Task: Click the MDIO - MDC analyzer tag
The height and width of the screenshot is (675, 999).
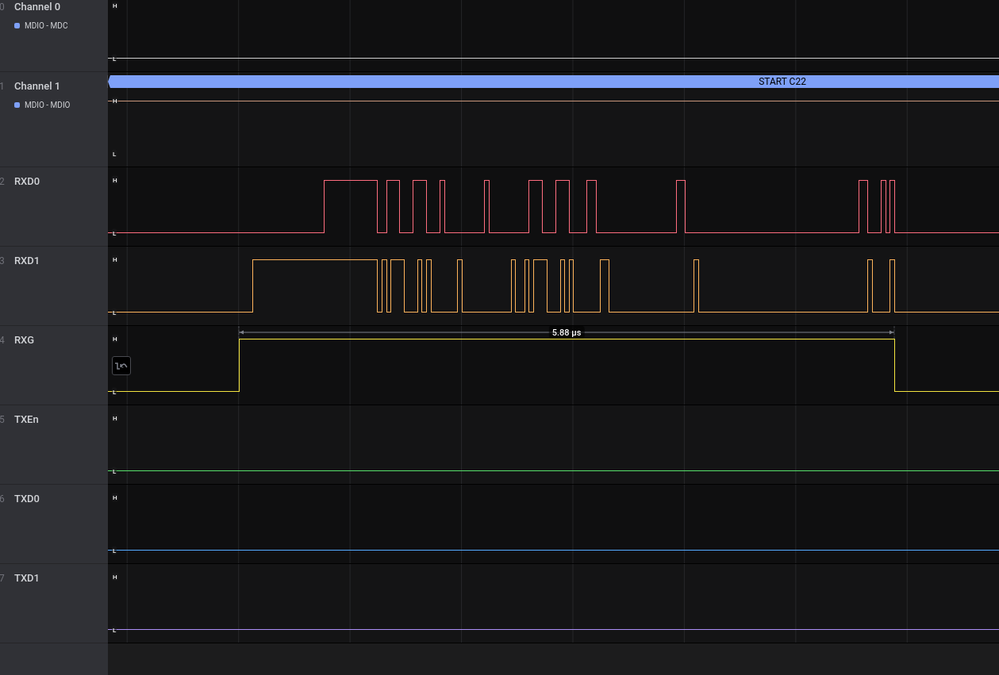Action: pyautogui.click(x=46, y=25)
